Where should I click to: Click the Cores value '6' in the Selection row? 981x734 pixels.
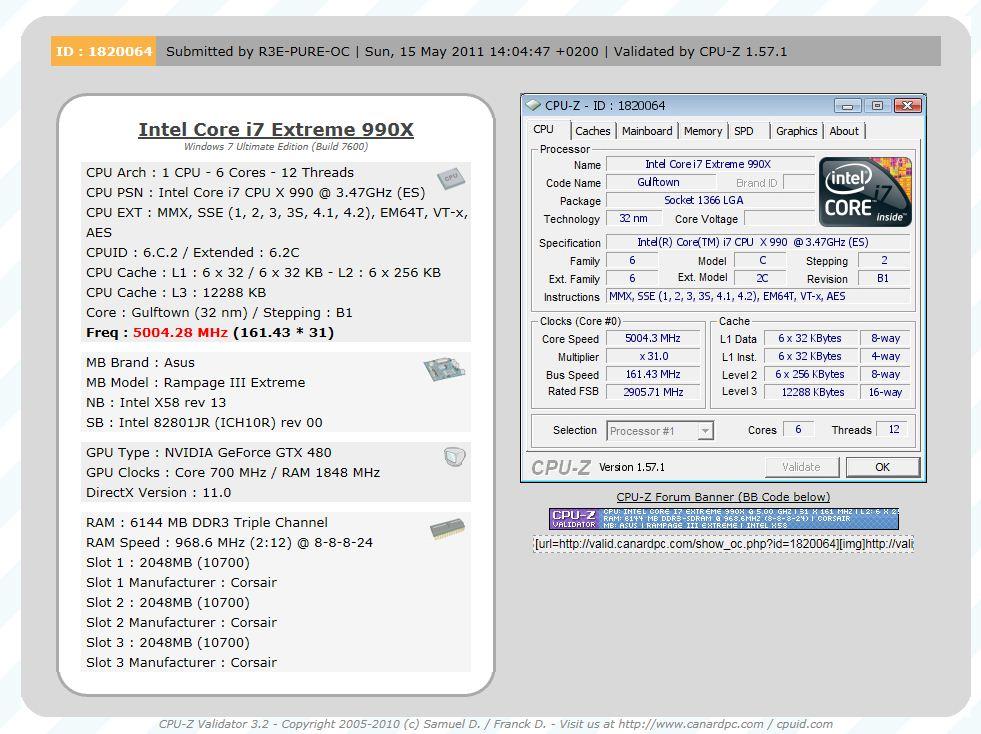798,429
